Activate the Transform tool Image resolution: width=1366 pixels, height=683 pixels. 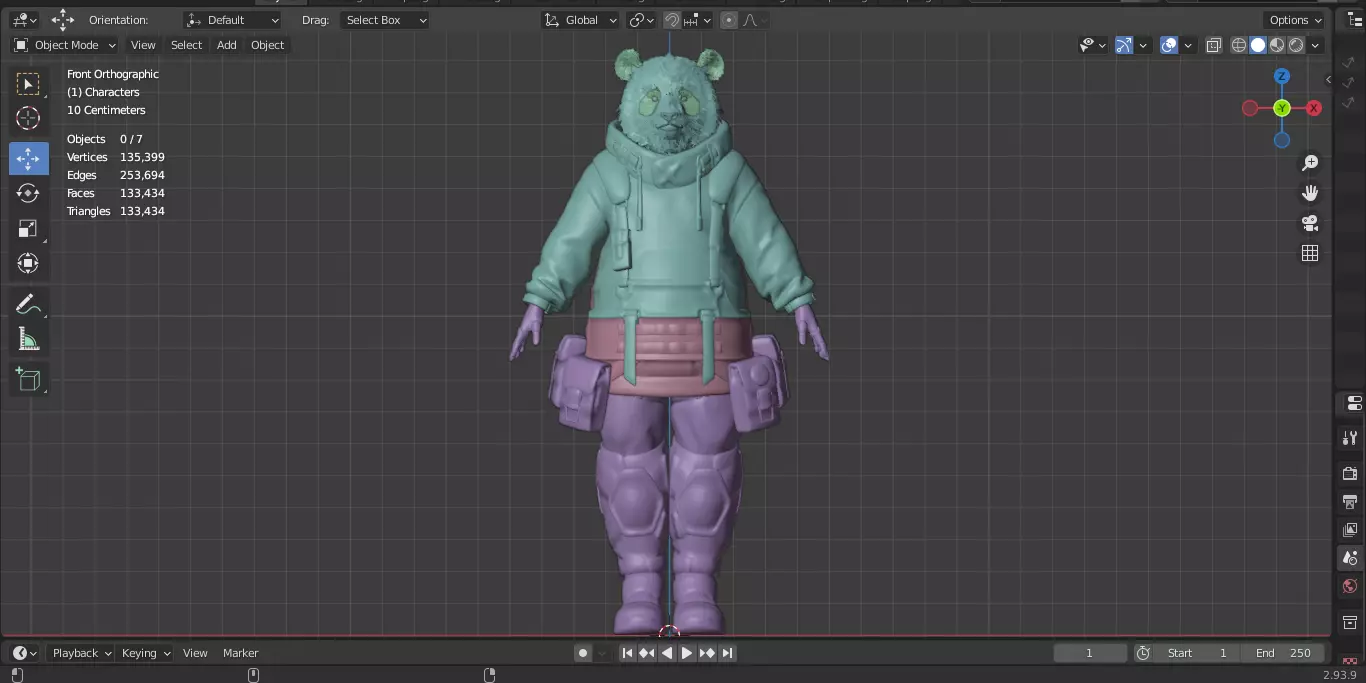(x=28, y=264)
